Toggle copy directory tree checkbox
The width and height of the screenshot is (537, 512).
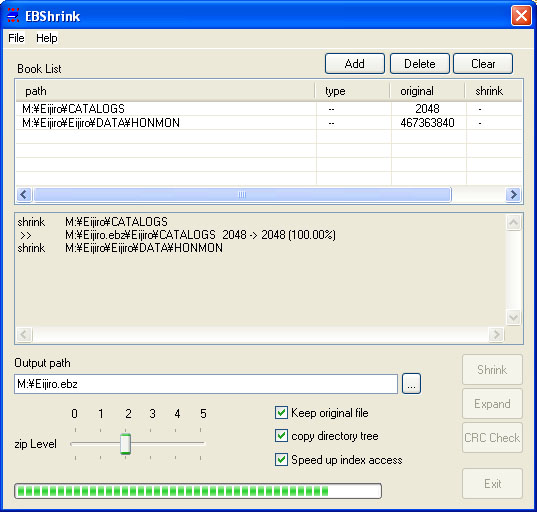pyautogui.click(x=281, y=436)
